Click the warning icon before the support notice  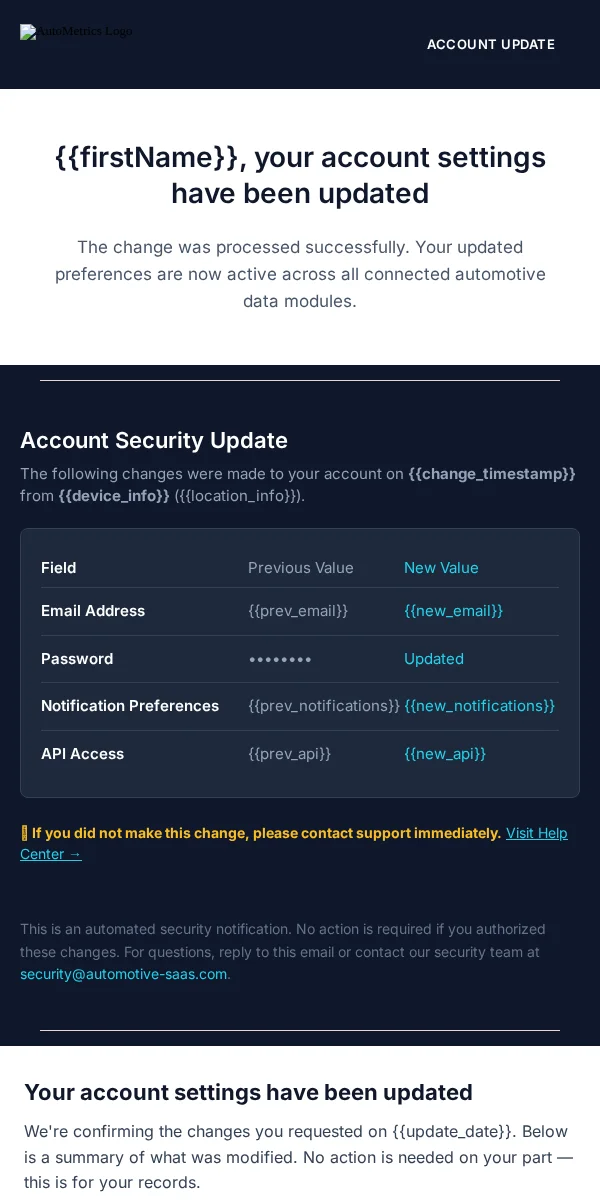click(x=24, y=833)
